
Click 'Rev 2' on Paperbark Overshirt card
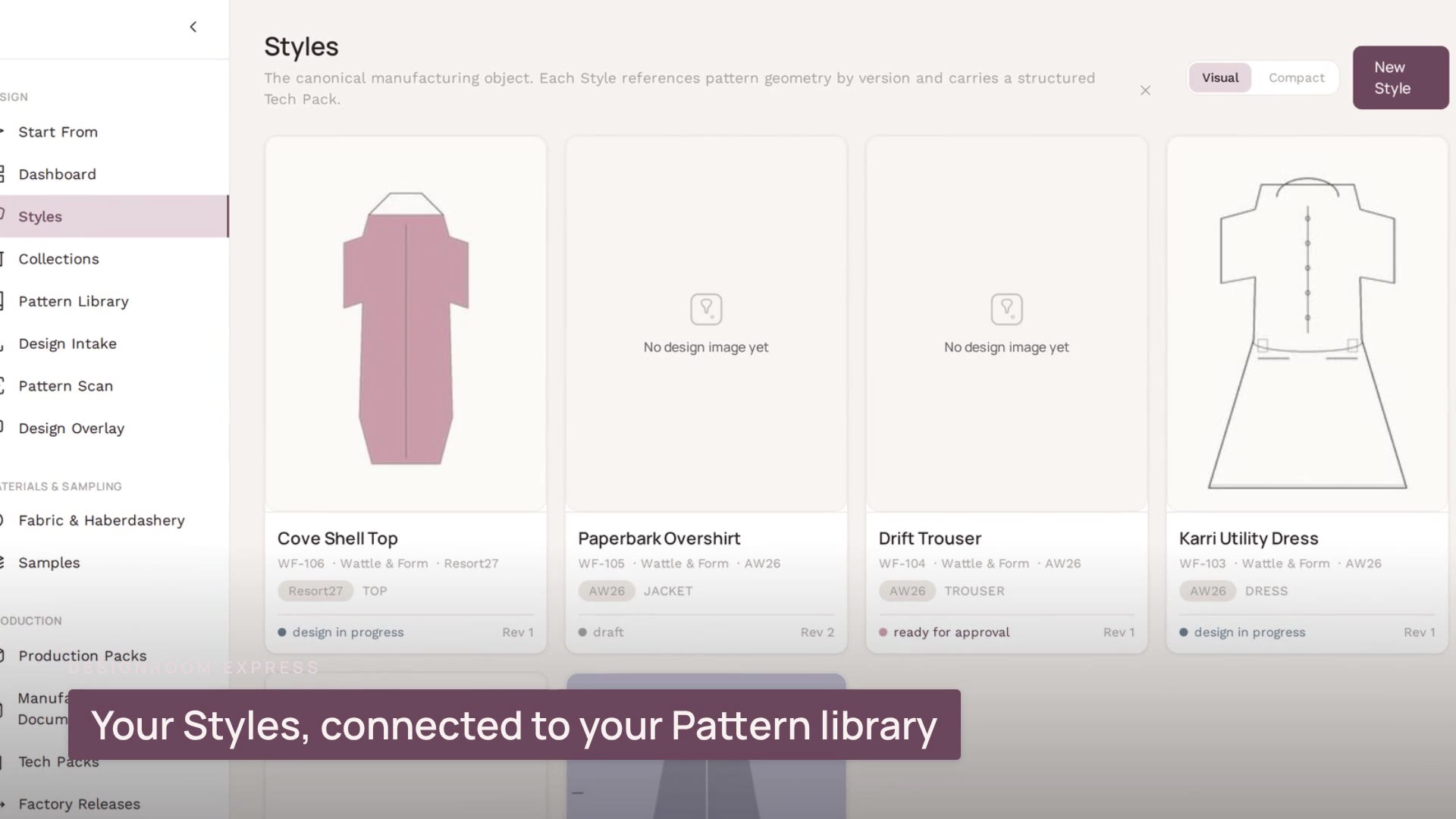(x=817, y=632)
